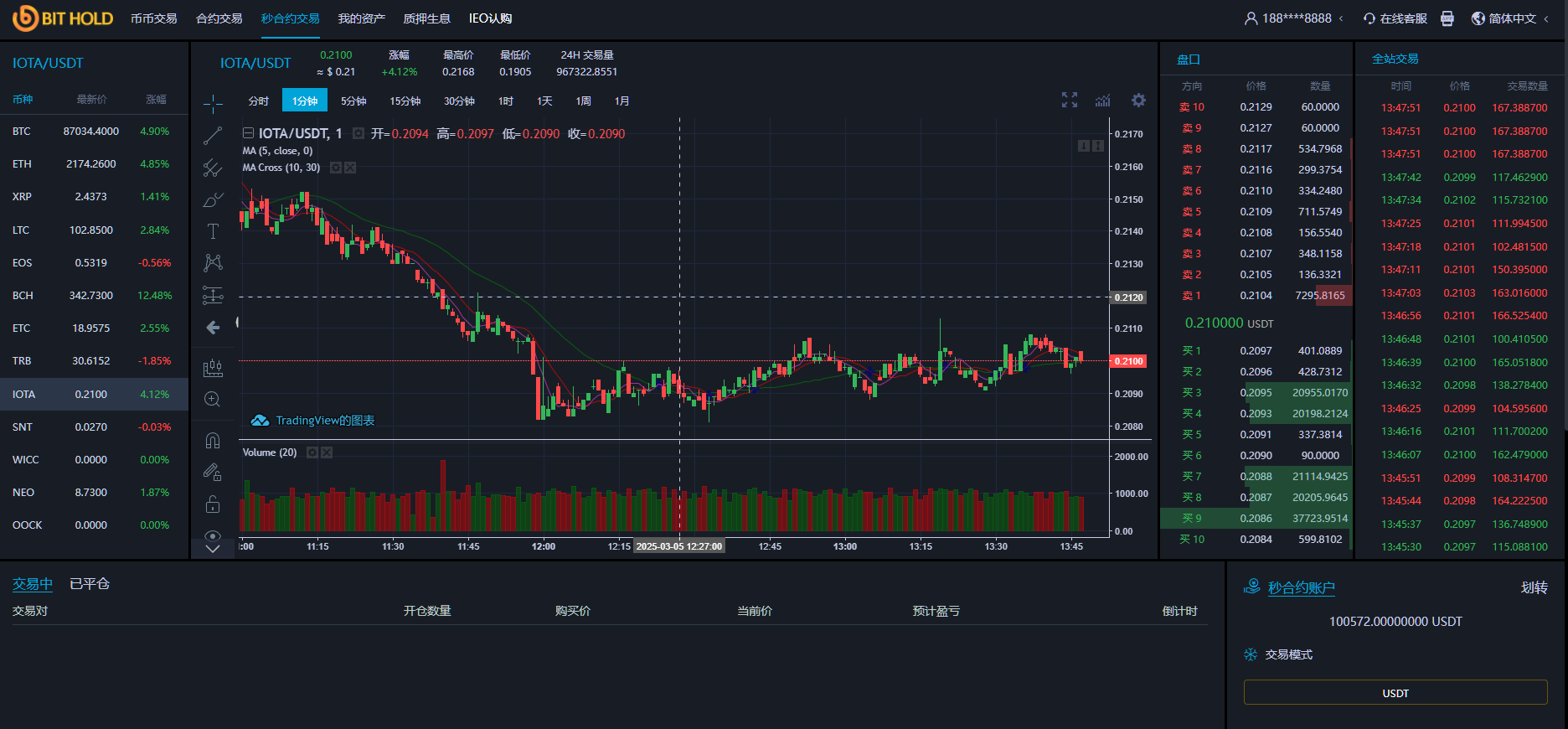This screenshot has width=1568, height=729.
Task: Select the 15分钟 timeframe button
Action: [x=405, y=101]
